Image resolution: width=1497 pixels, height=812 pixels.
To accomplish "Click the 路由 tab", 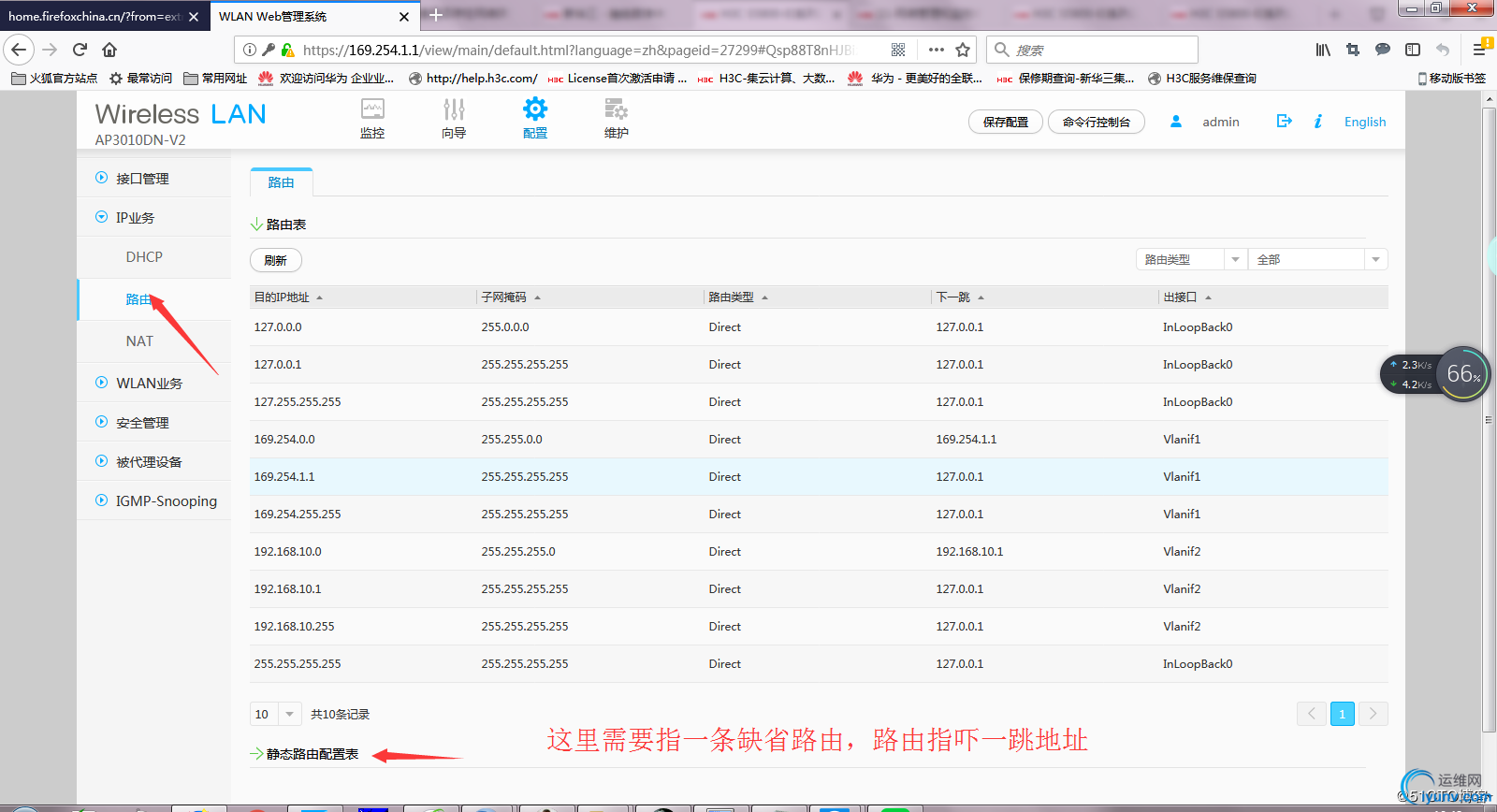I will pos(281,182).
